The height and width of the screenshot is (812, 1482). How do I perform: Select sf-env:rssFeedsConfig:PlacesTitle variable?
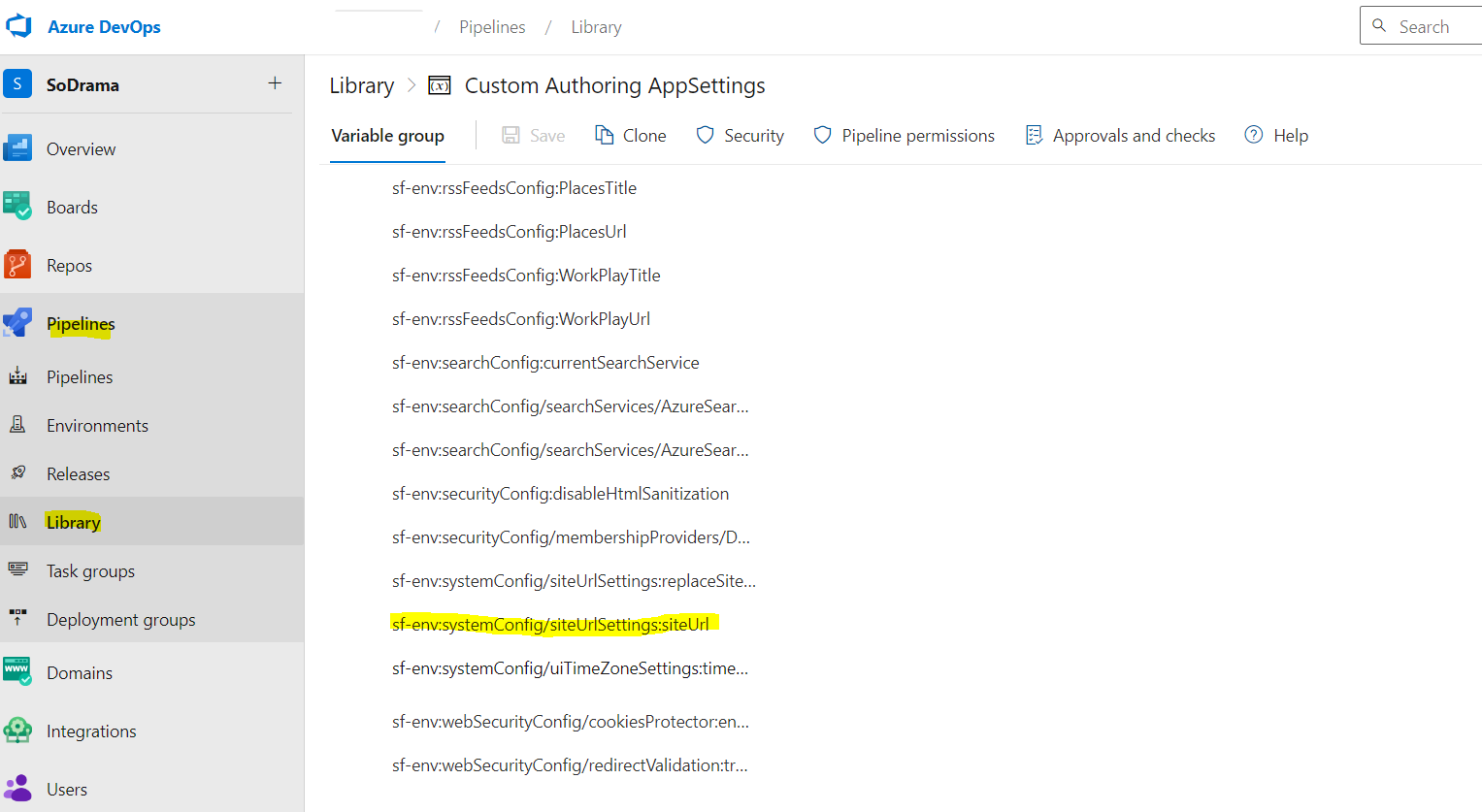pos(514,188)
